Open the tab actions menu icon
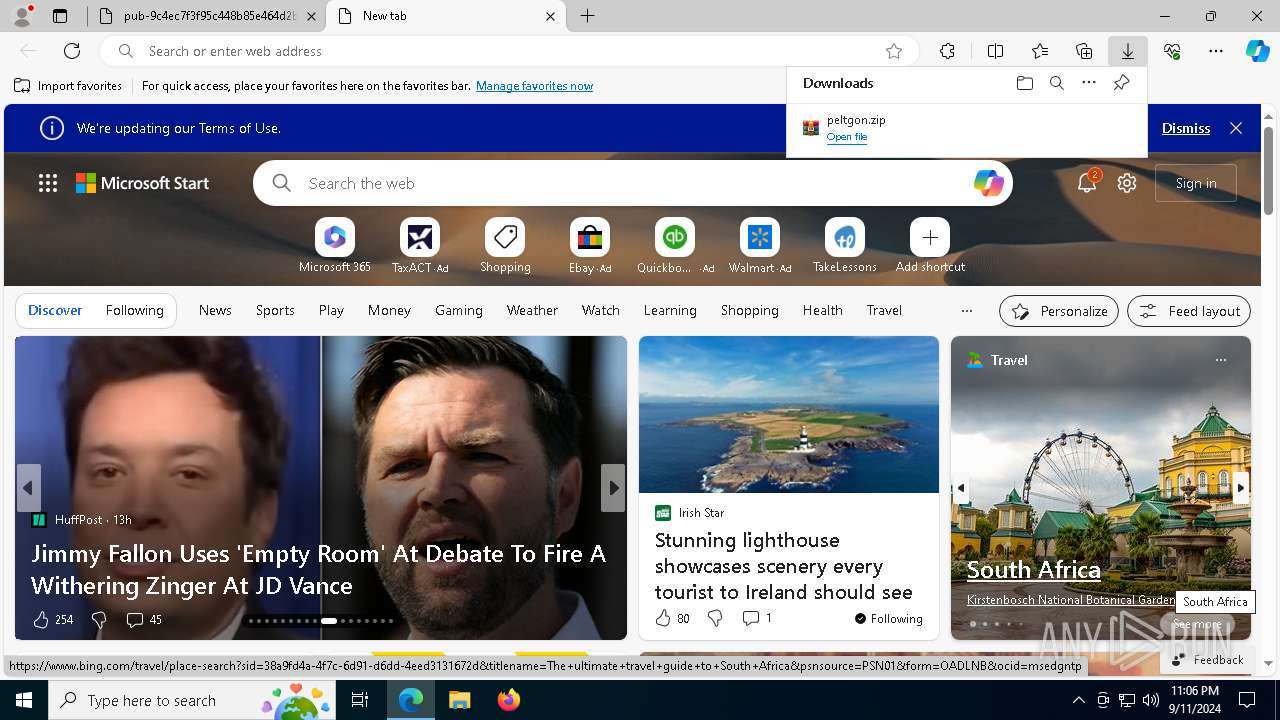This screenshot has width=1280, height=720. click(x=60, y=16)
